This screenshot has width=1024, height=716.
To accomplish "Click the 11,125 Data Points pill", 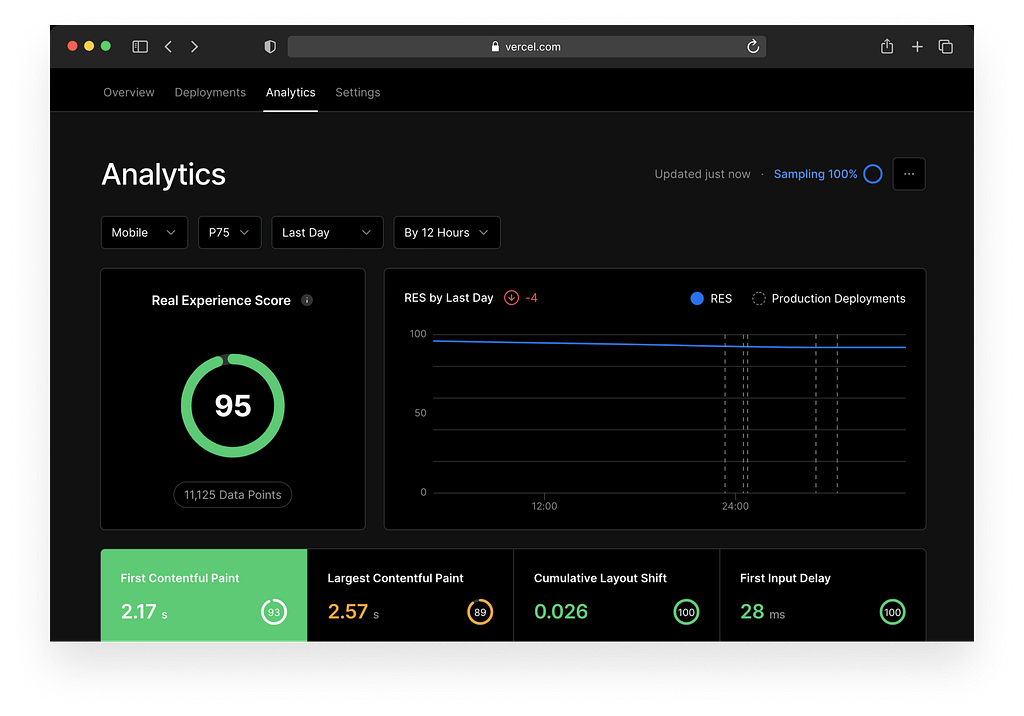I will tap(232, 495).
